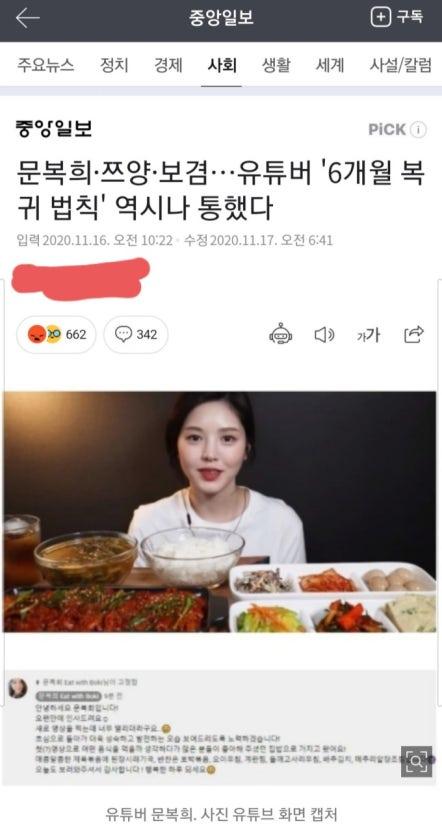The height and width of the screenshot is (832, 442).
Task: Share the article using share icon
Action: point(414,334)
